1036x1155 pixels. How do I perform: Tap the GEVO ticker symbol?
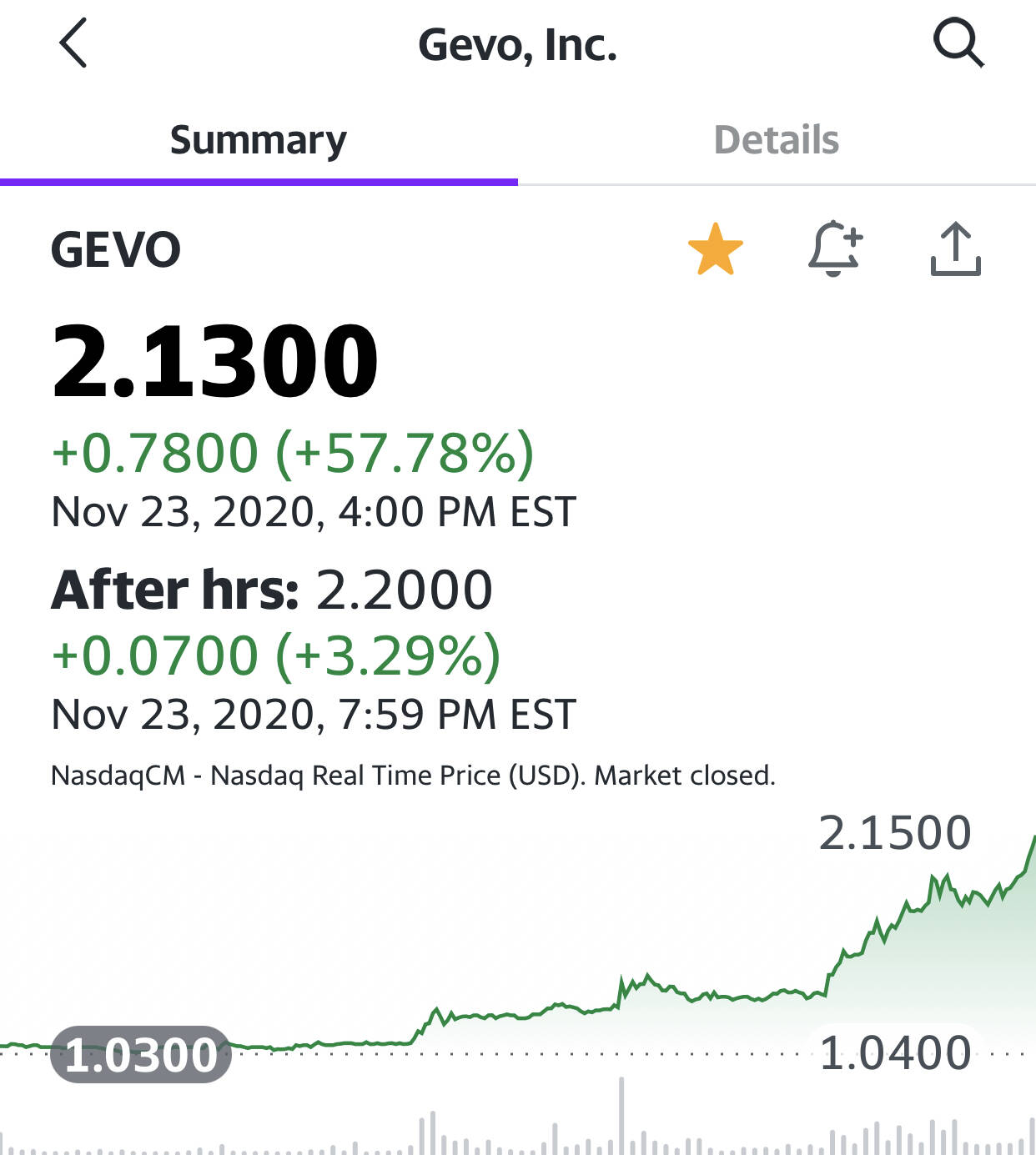point(116,249)
